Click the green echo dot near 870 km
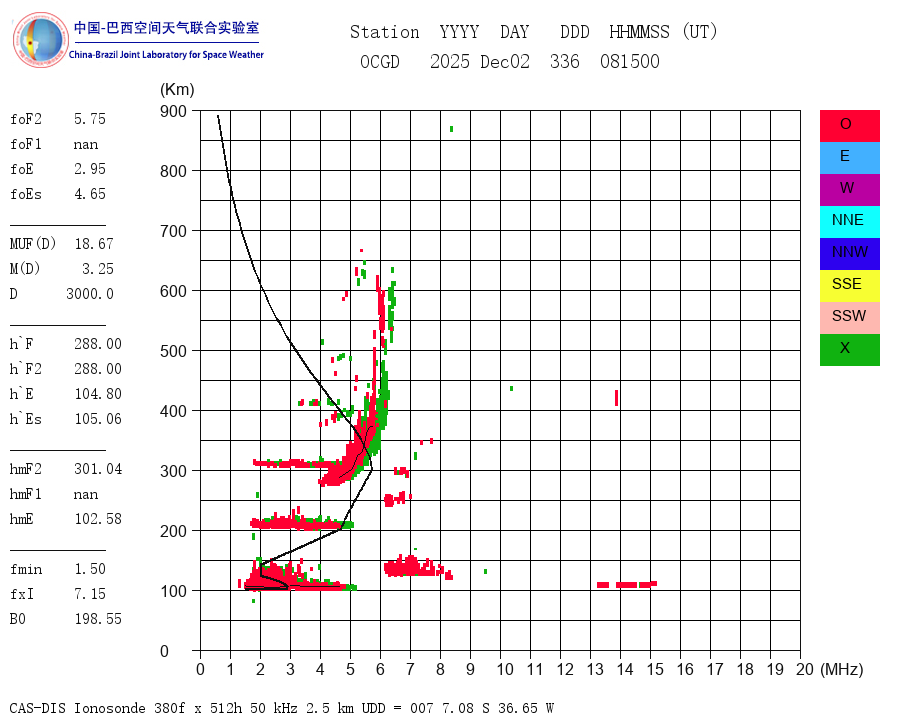Image resolution: width=900 pixels, height=720 pixels. click(452, 129)
